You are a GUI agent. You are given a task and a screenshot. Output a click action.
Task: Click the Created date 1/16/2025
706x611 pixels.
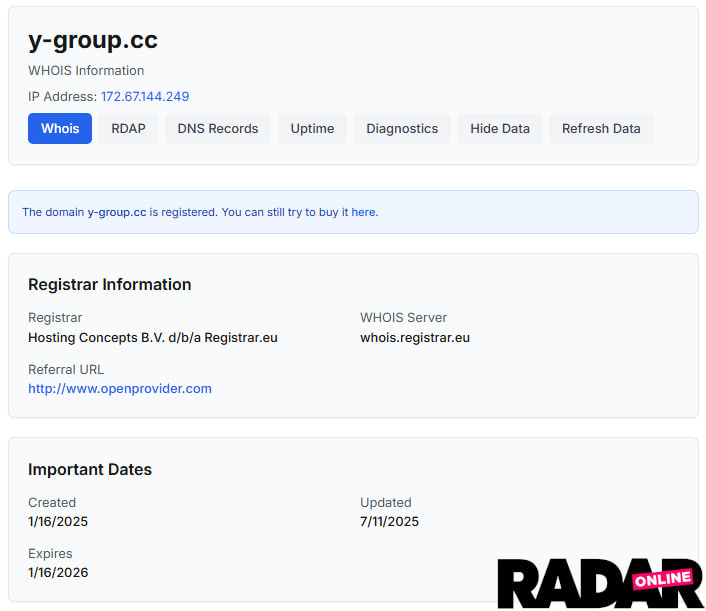tap(58, 521)
